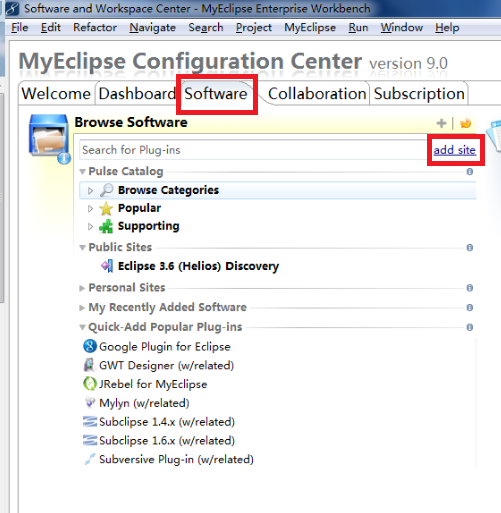This screenshot has width=501, height=513.
Task: Open the Project menu
Action: tap(254, 27)
